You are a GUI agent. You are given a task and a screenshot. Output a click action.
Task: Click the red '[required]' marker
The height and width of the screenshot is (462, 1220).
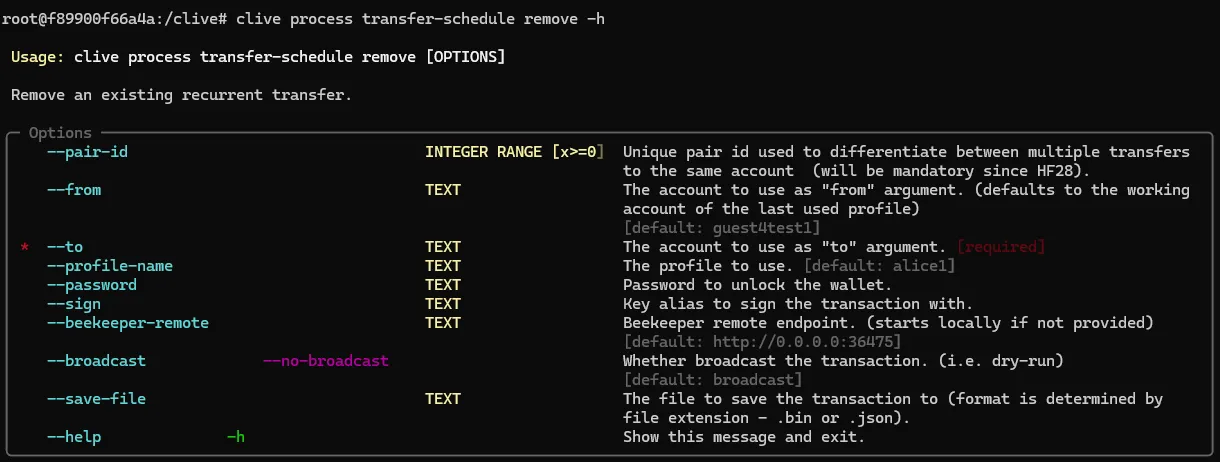coord(1001,247)
